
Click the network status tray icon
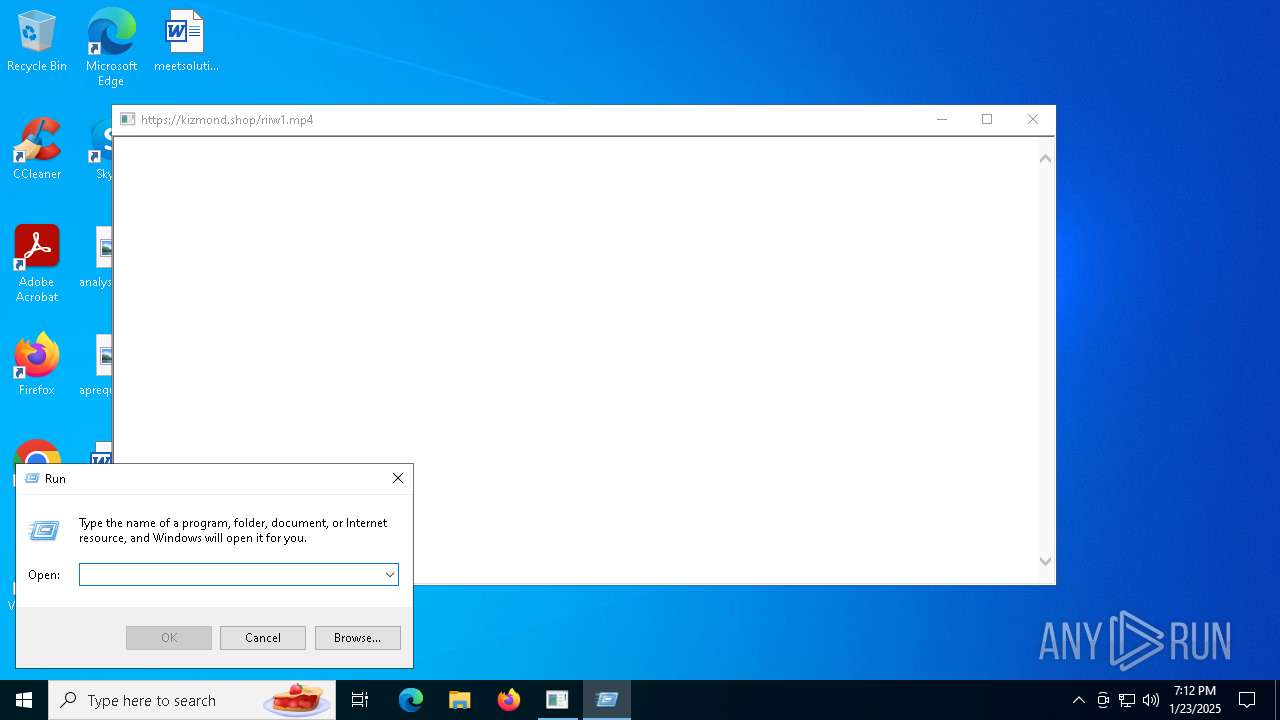1127,700
